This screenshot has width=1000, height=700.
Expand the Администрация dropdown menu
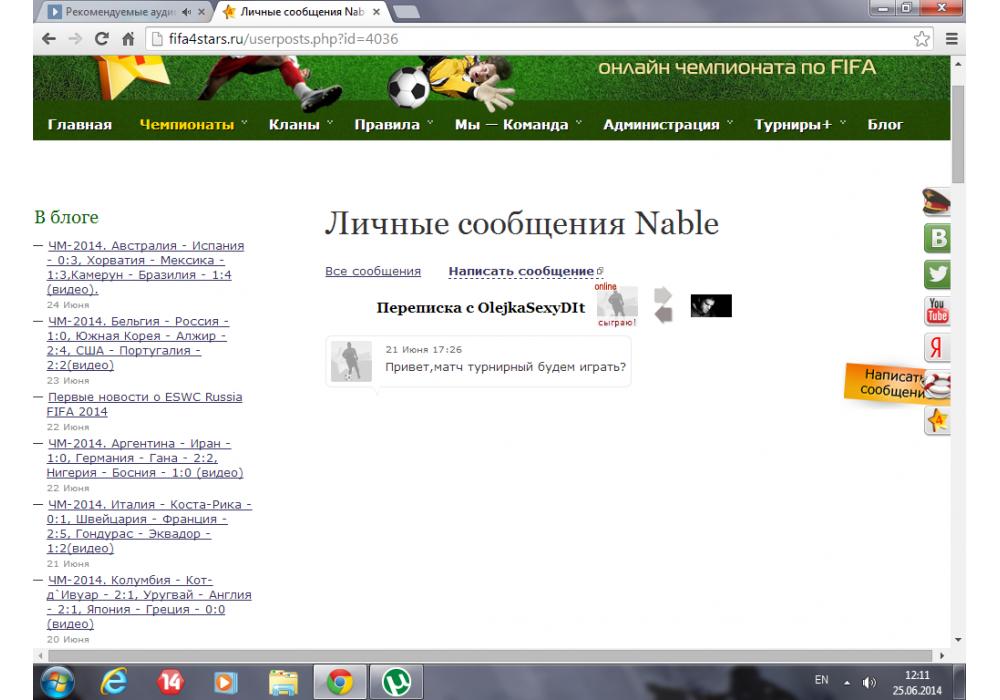click(667, 125)
